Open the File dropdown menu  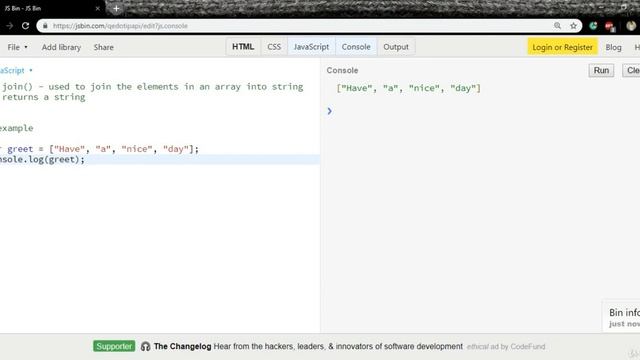point(17,47)
